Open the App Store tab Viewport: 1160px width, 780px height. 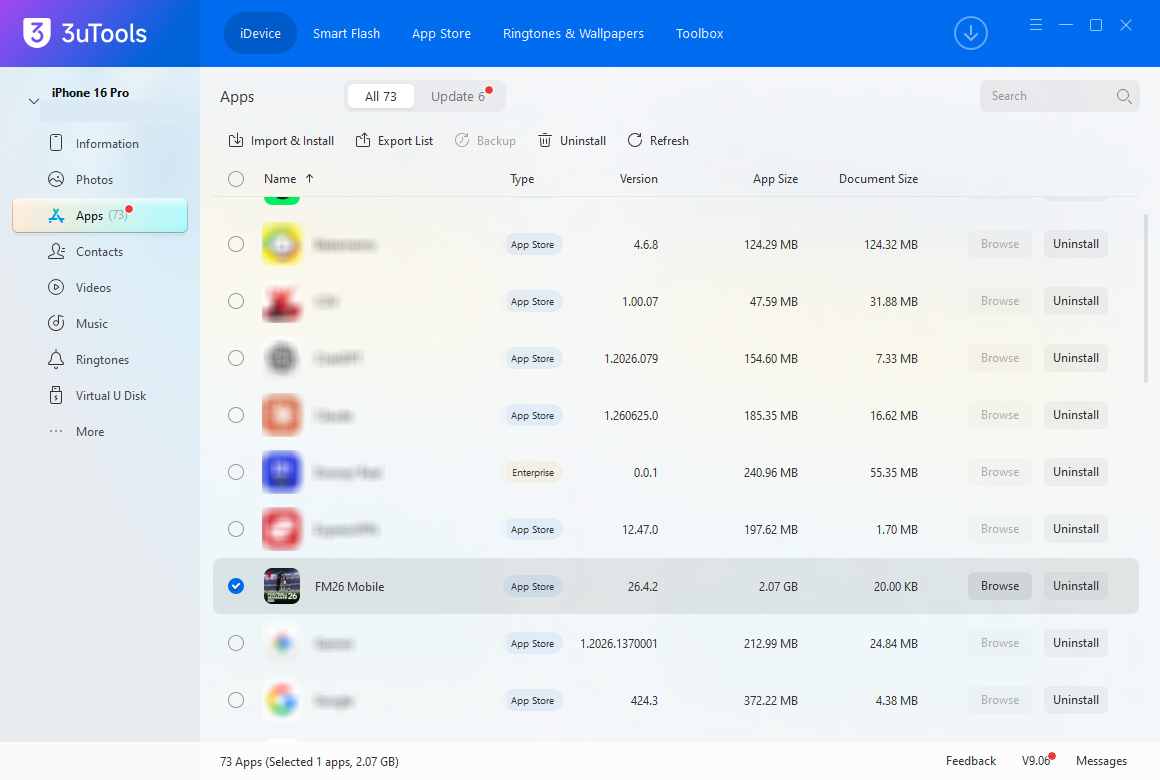441,33
